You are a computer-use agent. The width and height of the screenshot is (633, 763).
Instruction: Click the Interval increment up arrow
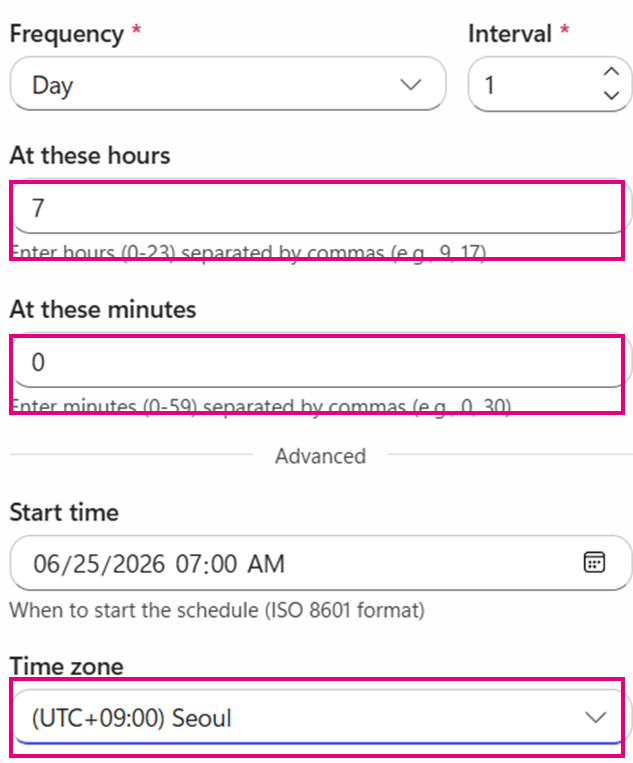pos(611,72)
